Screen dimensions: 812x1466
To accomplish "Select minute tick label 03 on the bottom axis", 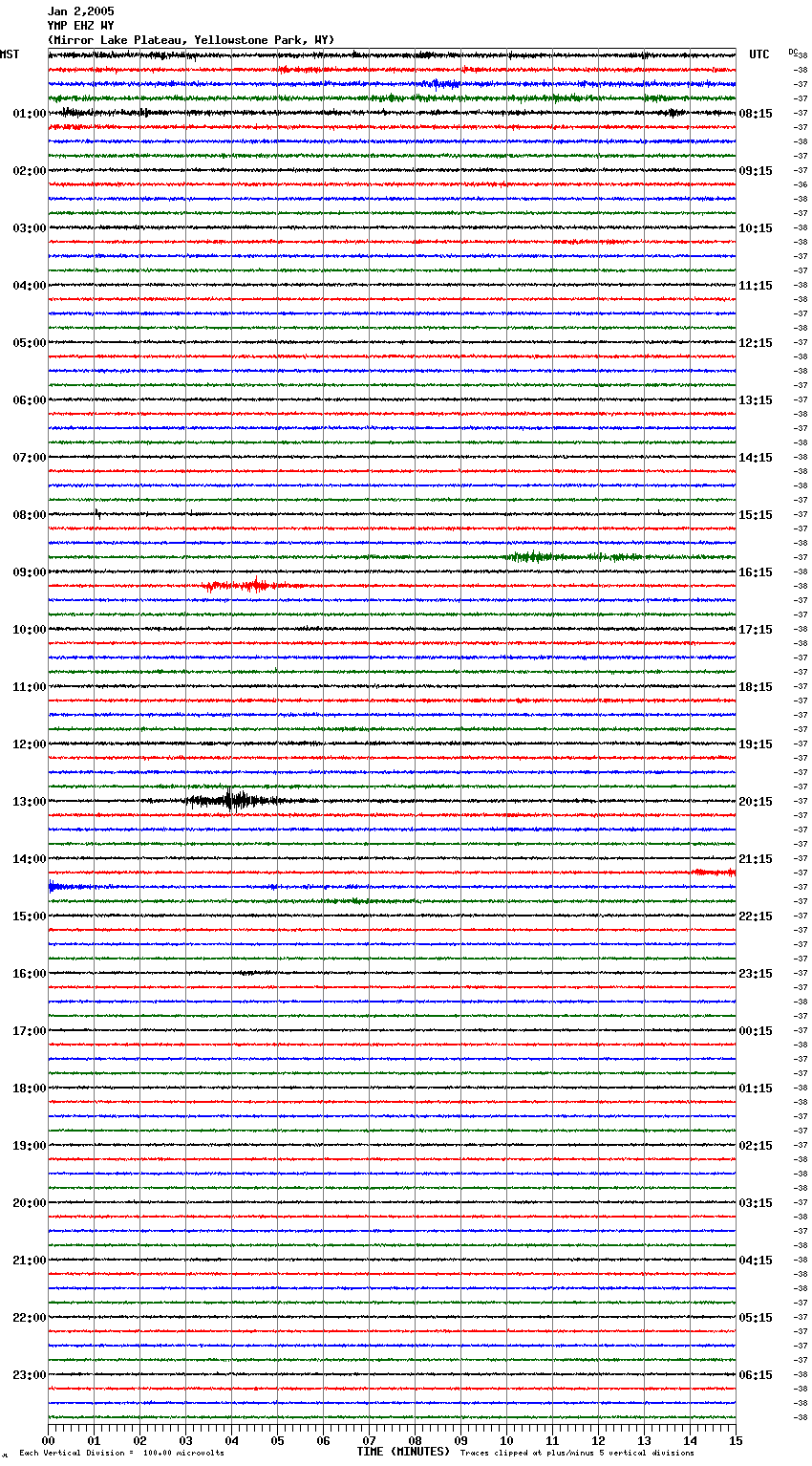I will pos(185,1440).
